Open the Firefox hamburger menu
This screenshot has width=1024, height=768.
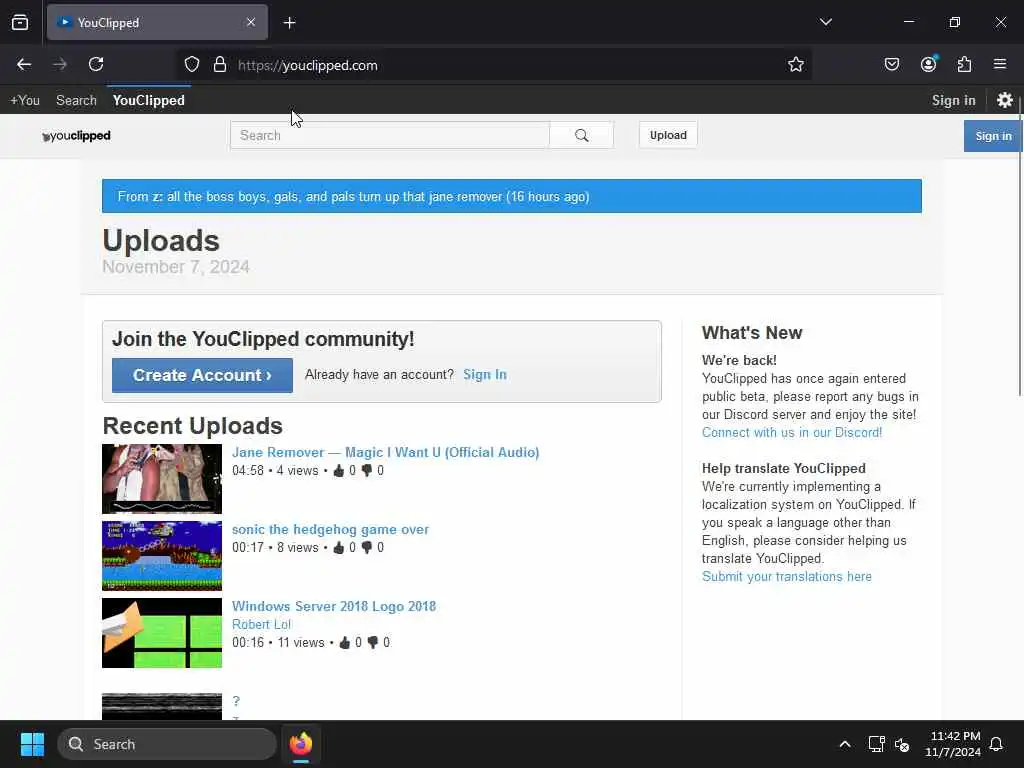click(x=1000, y=64)
